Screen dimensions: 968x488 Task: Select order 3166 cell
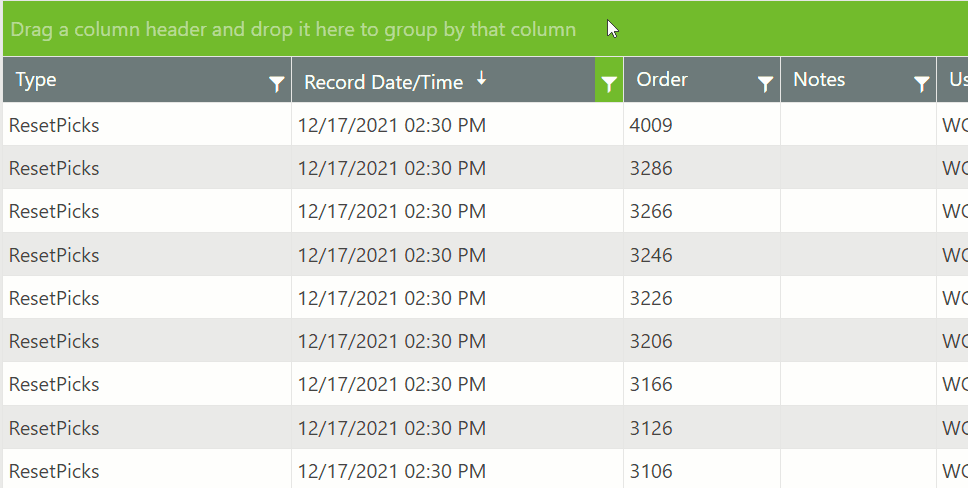(x=651, y=384)
